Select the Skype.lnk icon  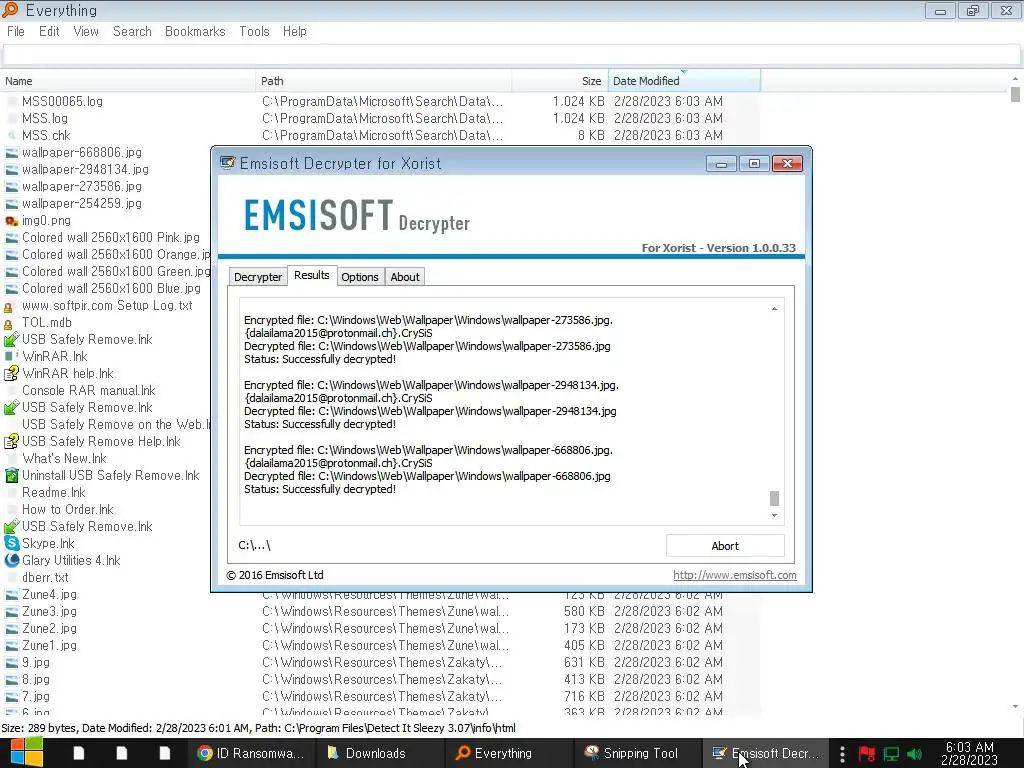click(12, 543)
